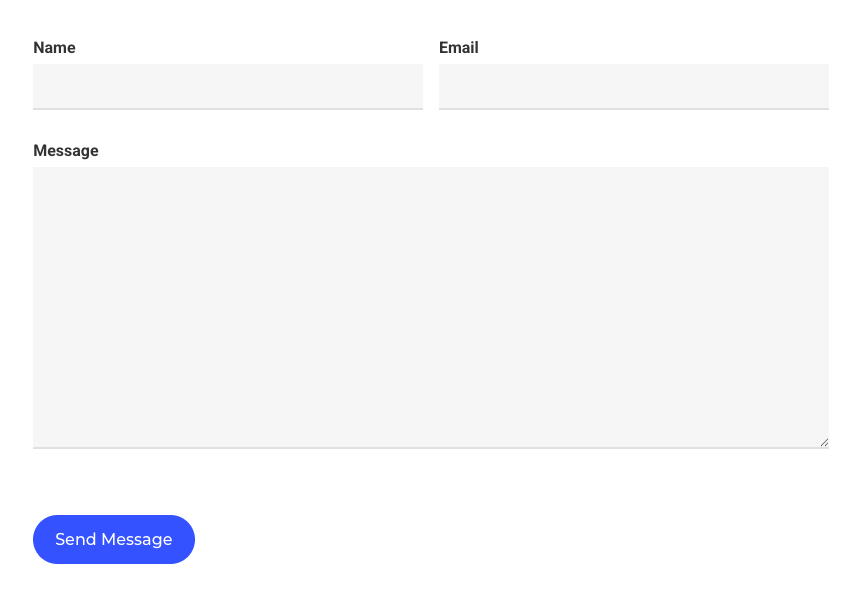Click the blue Send Message pill button
The width and height of the screenshot is (863, 597).
tap(114, 539)
